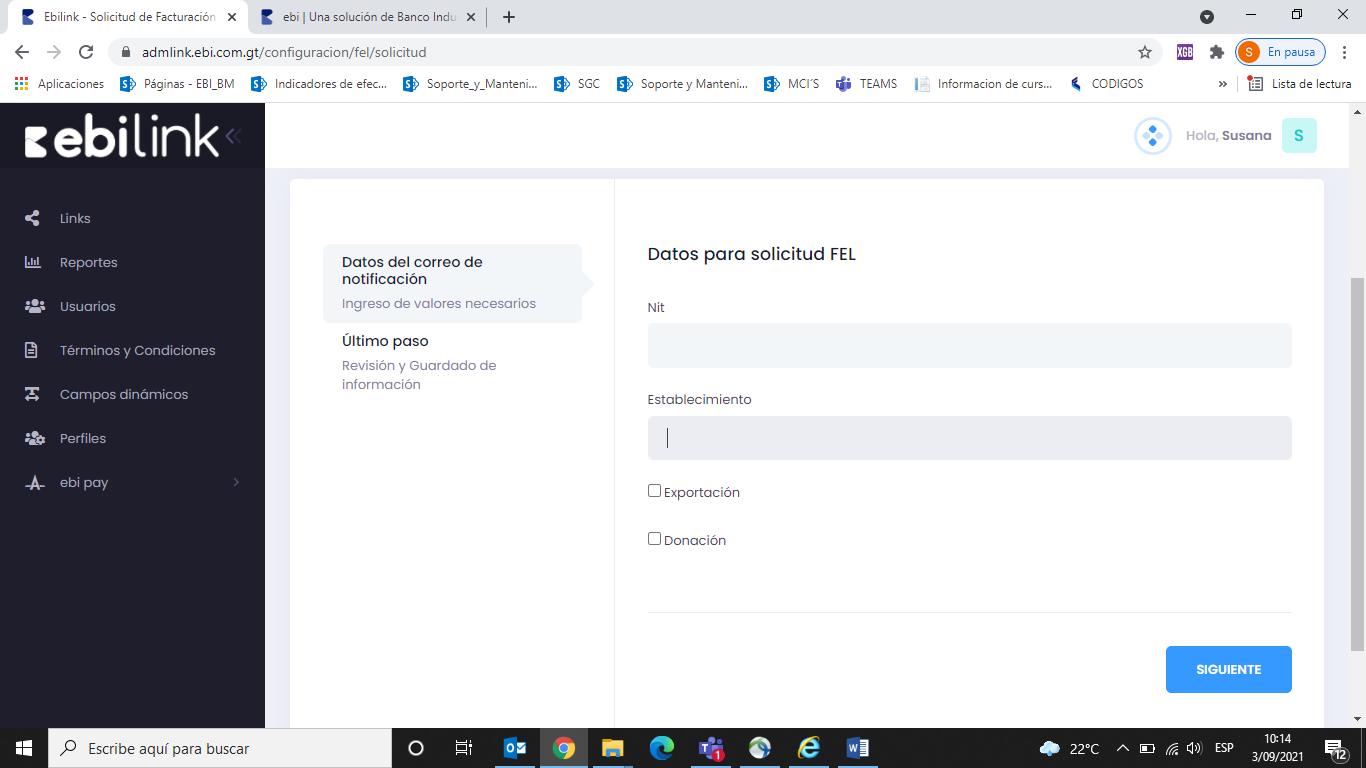Viewport: 1366px width, 768px height.
Task: Open Páginas - EBI_BM bookmark
Action: 177,84
